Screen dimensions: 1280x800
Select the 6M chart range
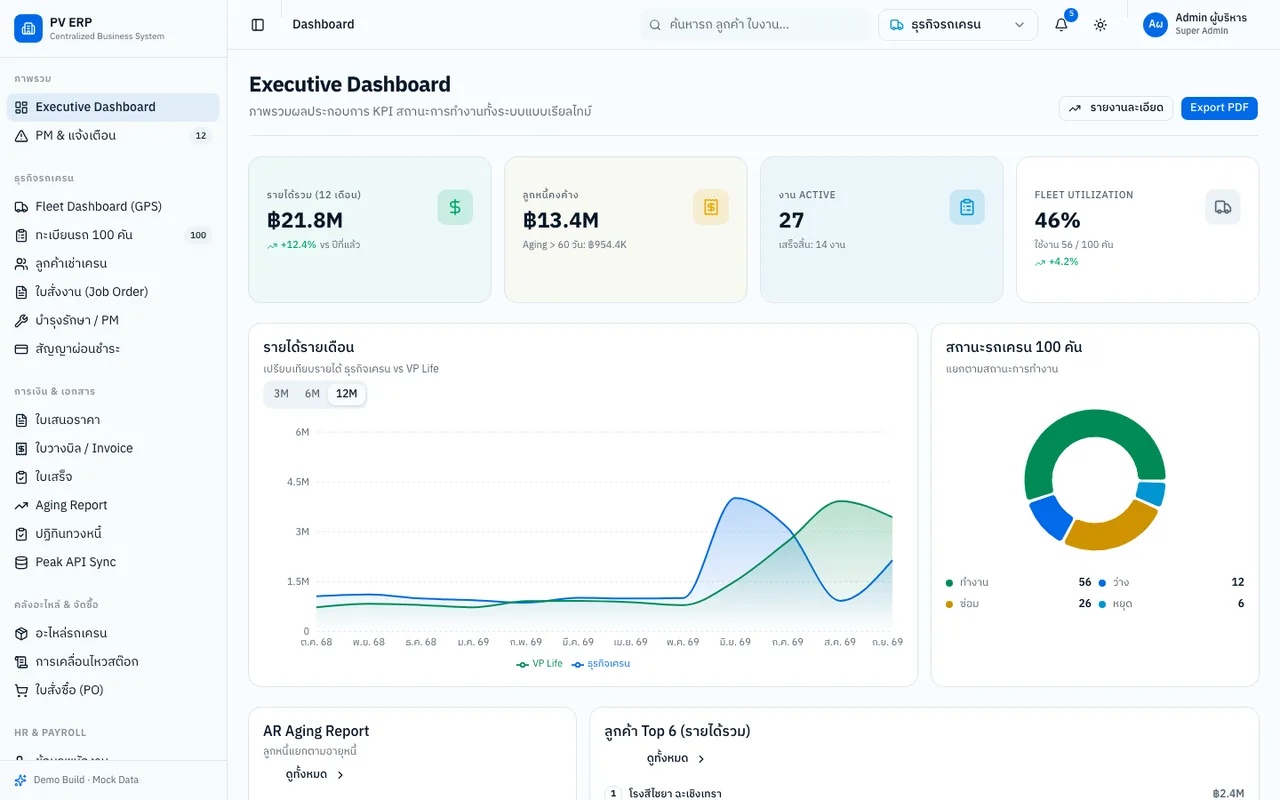click(312, 394)
